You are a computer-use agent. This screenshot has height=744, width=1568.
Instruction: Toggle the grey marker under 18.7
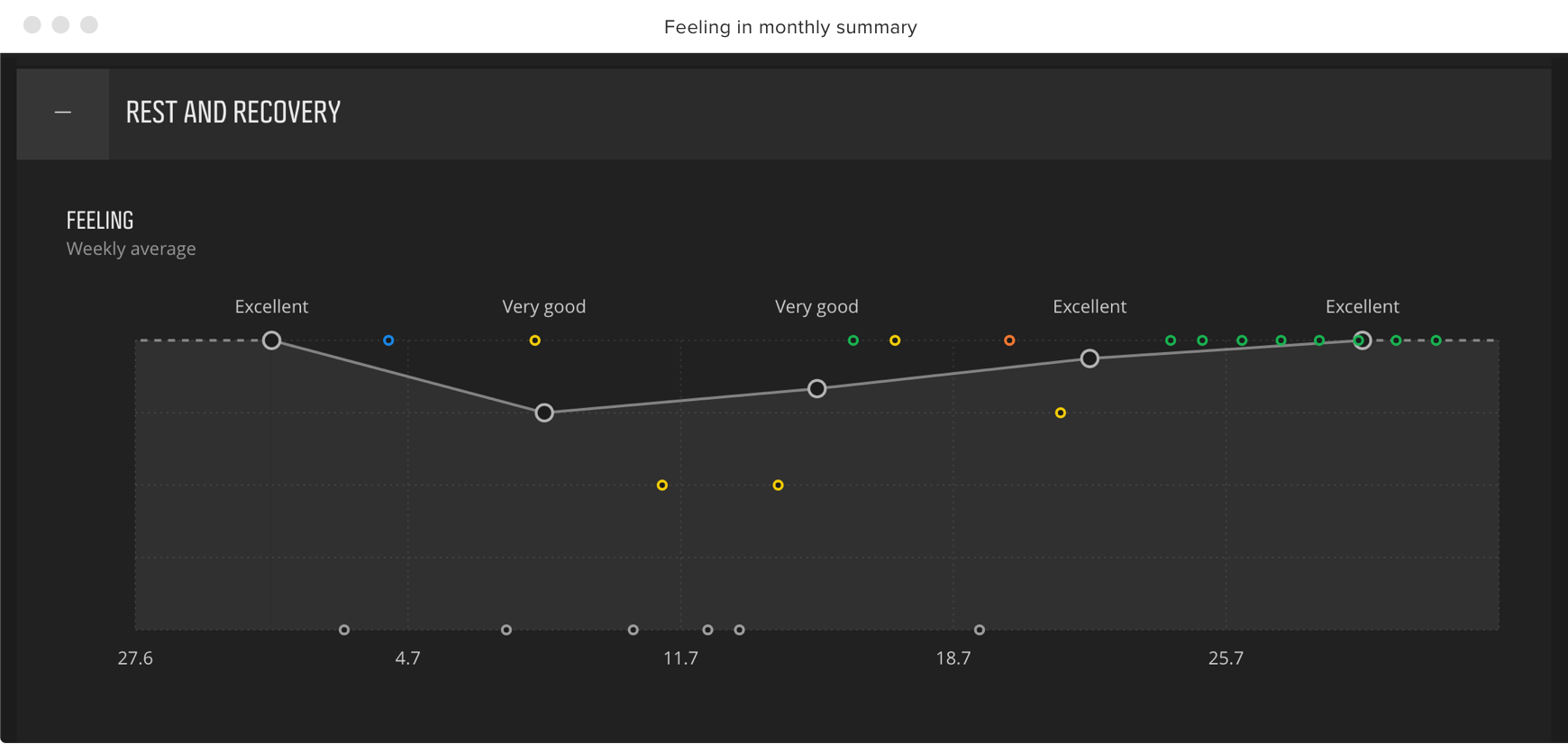[980, 630]
